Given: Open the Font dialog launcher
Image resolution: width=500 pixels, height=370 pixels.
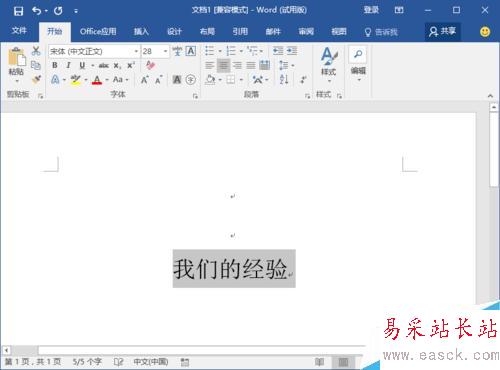Looking at the screenshot, I should coord(195,96).
